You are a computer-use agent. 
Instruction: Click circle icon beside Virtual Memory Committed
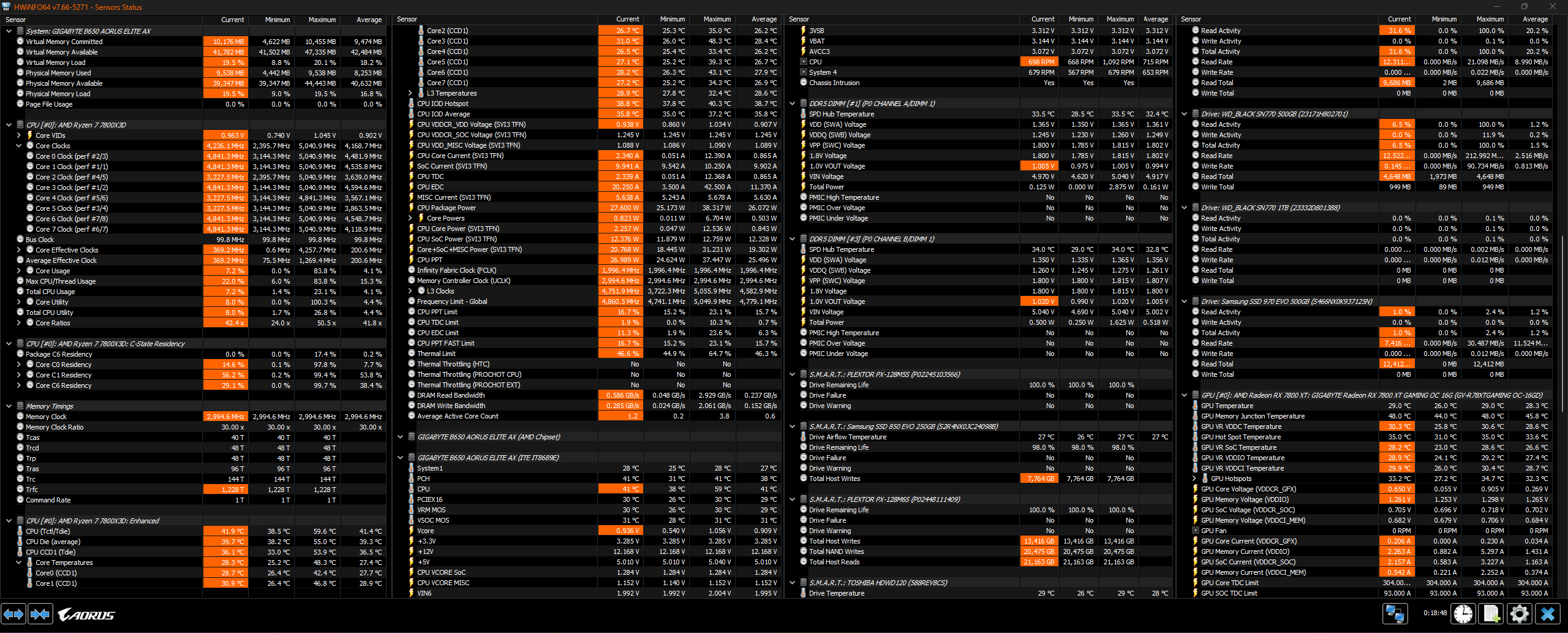(20, 42)
